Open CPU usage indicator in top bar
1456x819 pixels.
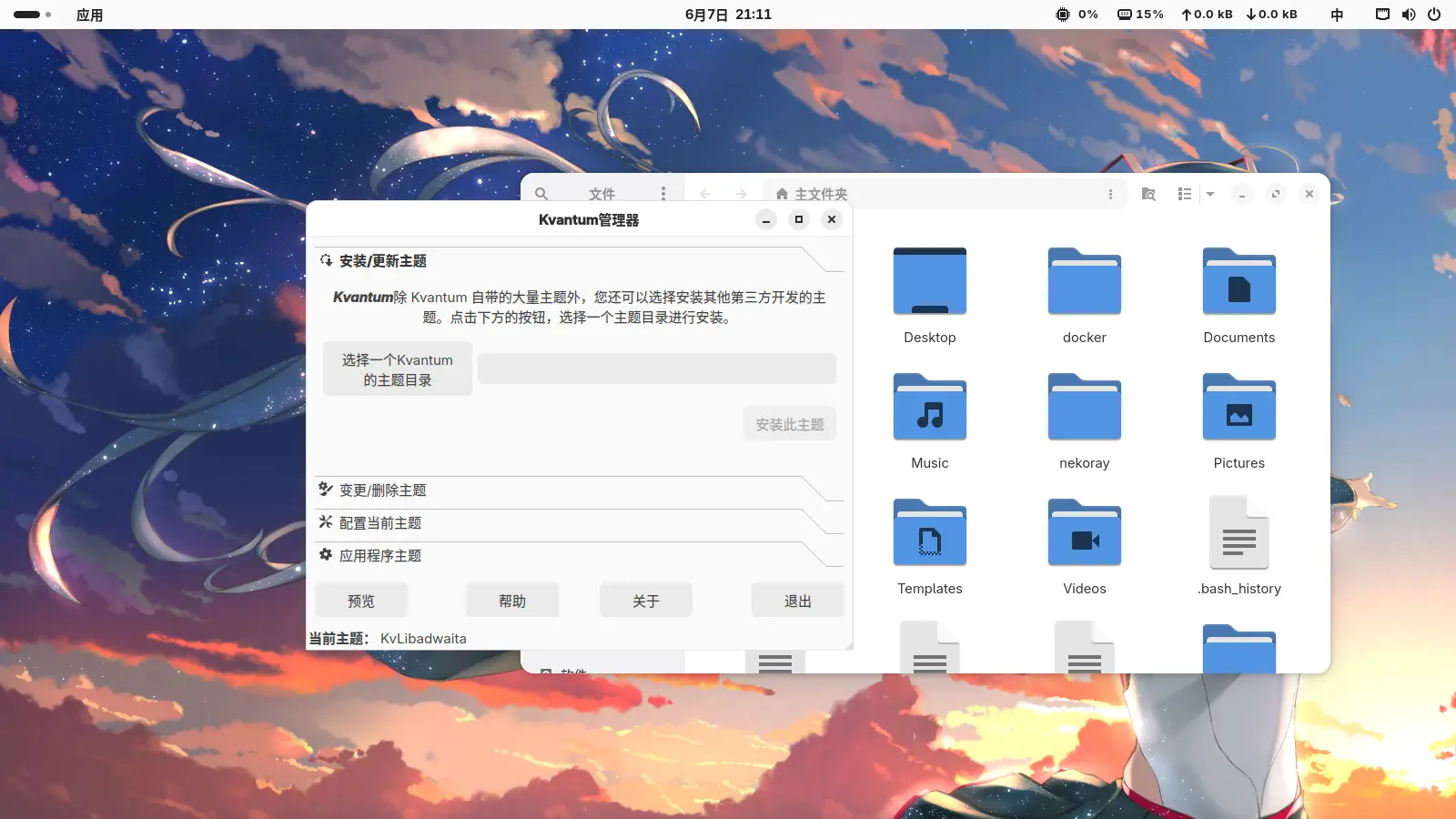pos(1077,15)
